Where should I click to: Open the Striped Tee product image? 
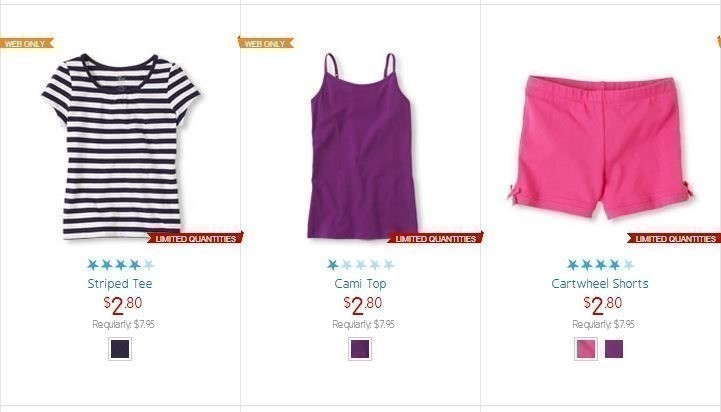tap(120, 146)
